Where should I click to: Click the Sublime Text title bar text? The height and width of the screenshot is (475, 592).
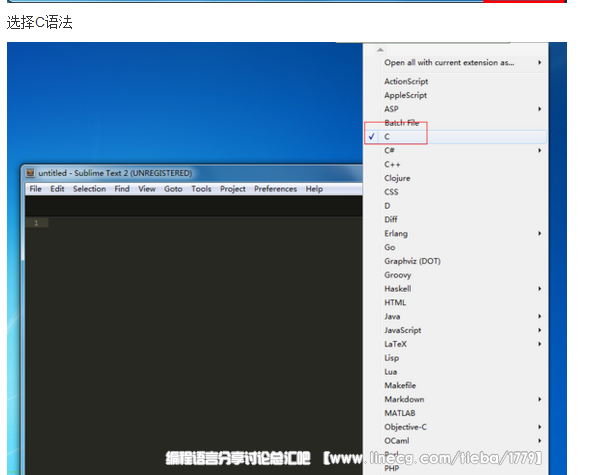[x=115, y=173]
